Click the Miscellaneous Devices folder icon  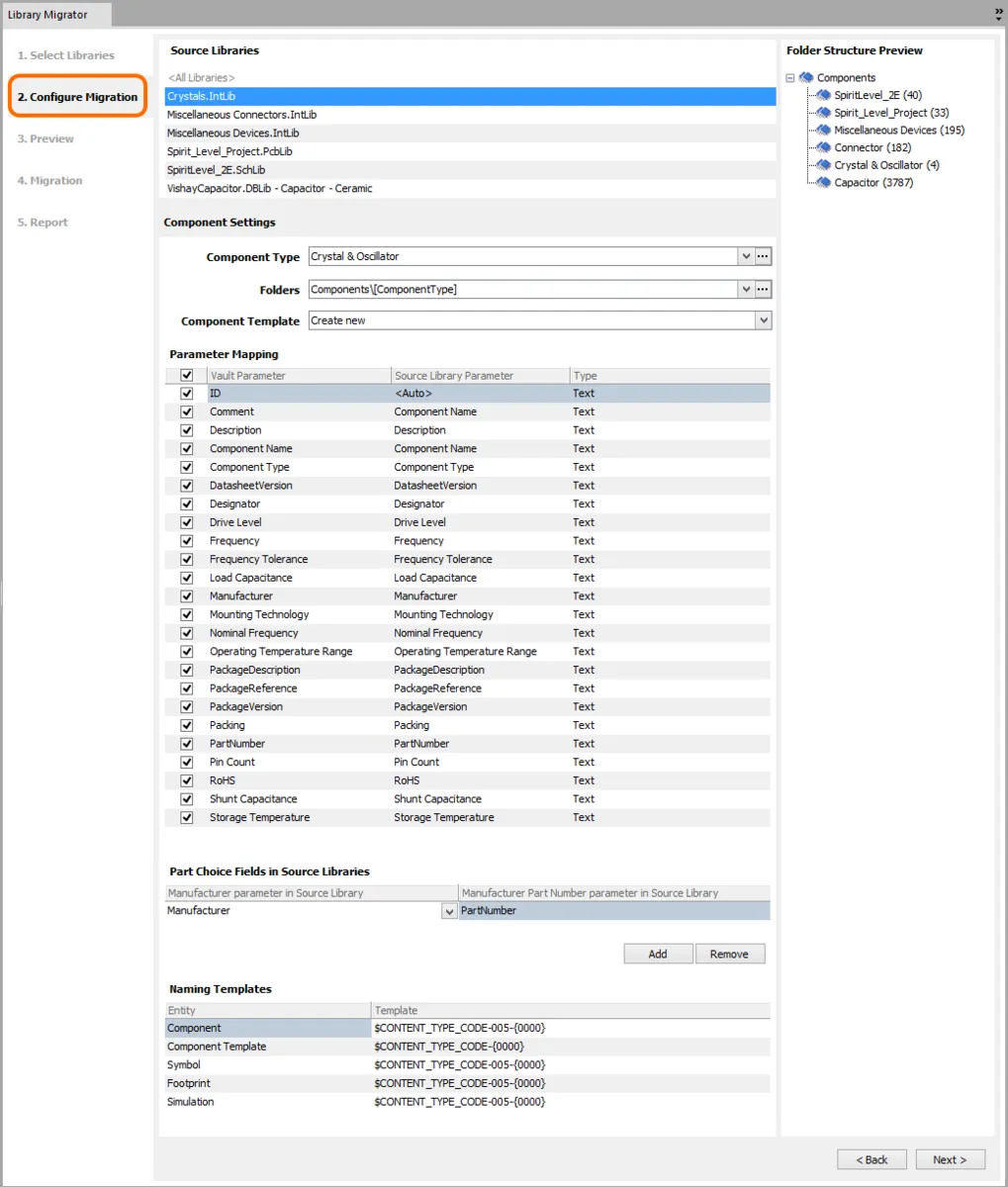[823, 130]
